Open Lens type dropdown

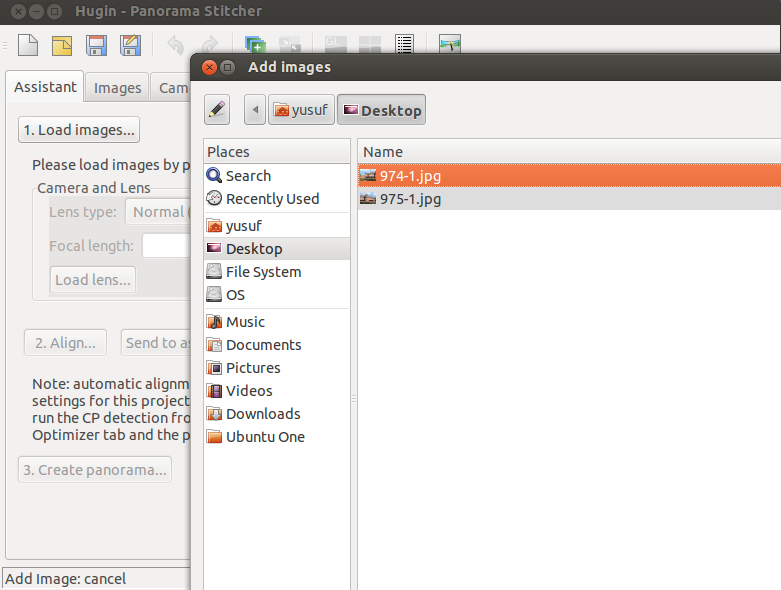[x=158, y=212]
